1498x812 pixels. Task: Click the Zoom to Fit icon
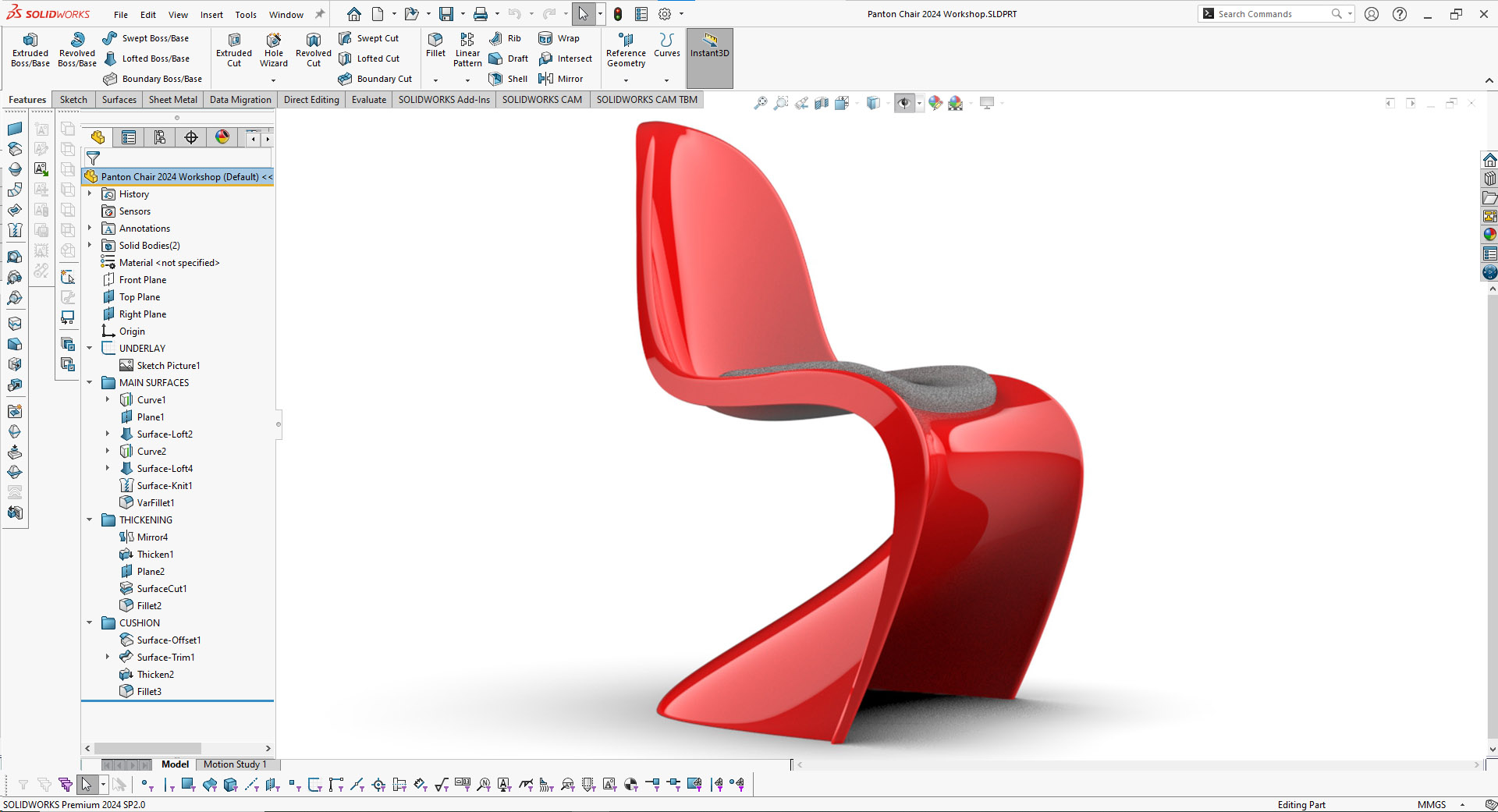pos(761,103)
